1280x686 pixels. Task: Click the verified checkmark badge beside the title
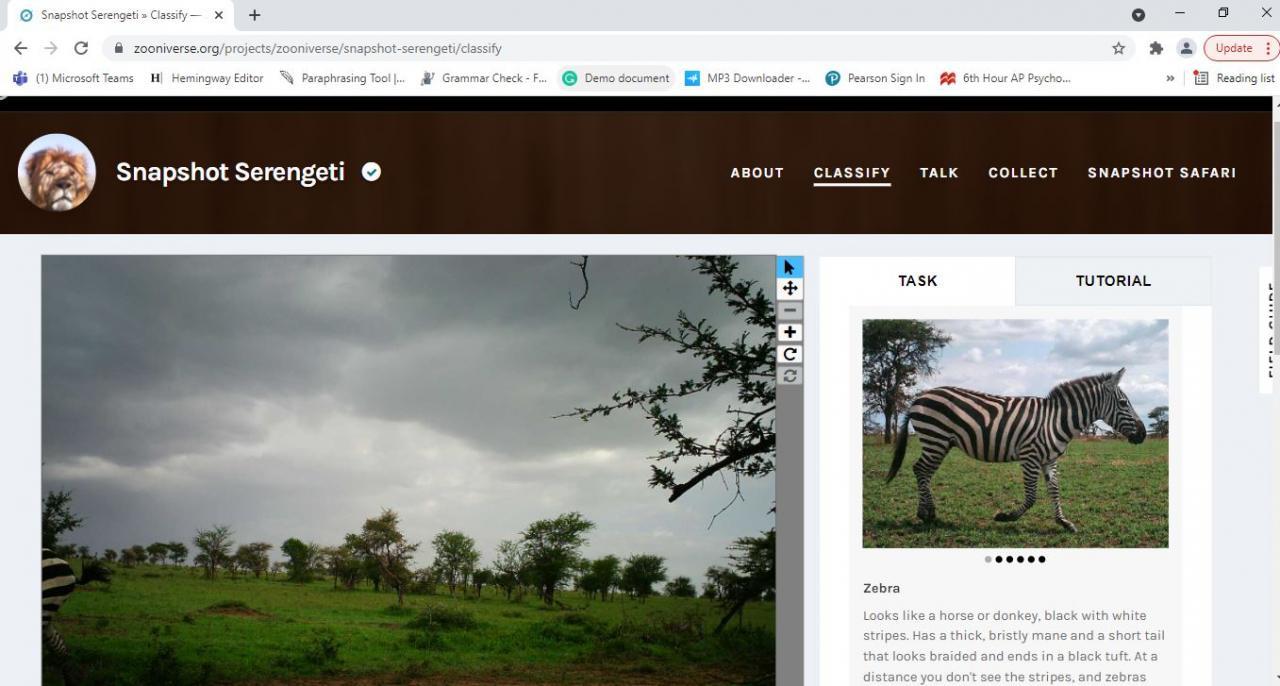tap(371, 172)
